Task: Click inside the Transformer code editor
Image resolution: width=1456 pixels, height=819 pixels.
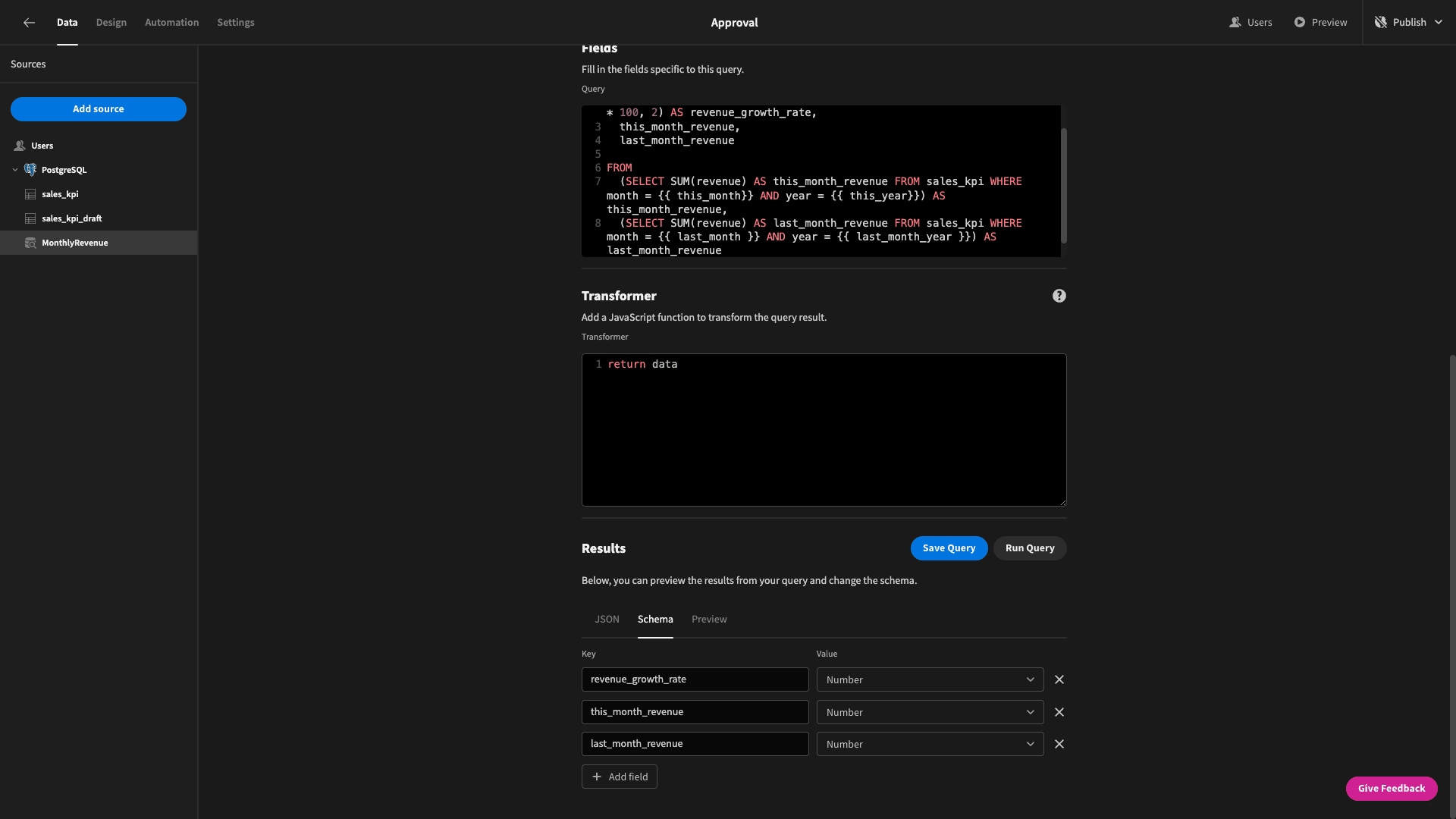Action: point(824,430)
